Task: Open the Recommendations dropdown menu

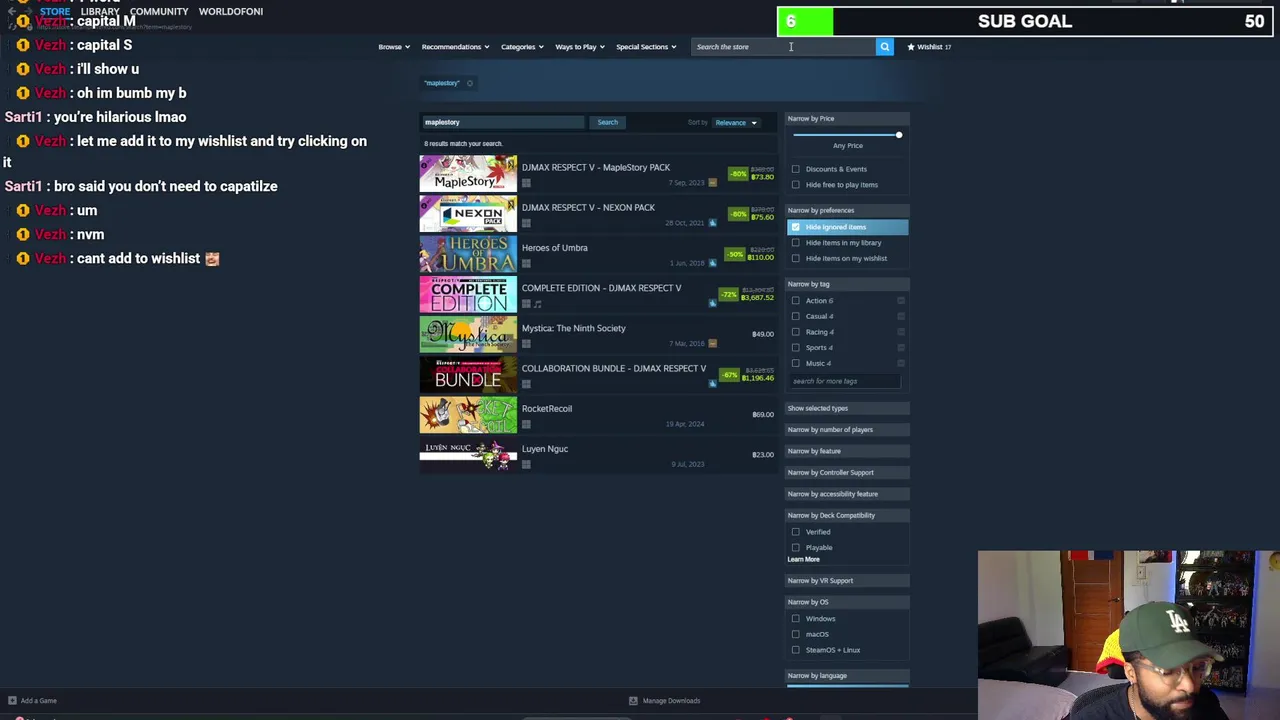Action: [x=455, y=47]
